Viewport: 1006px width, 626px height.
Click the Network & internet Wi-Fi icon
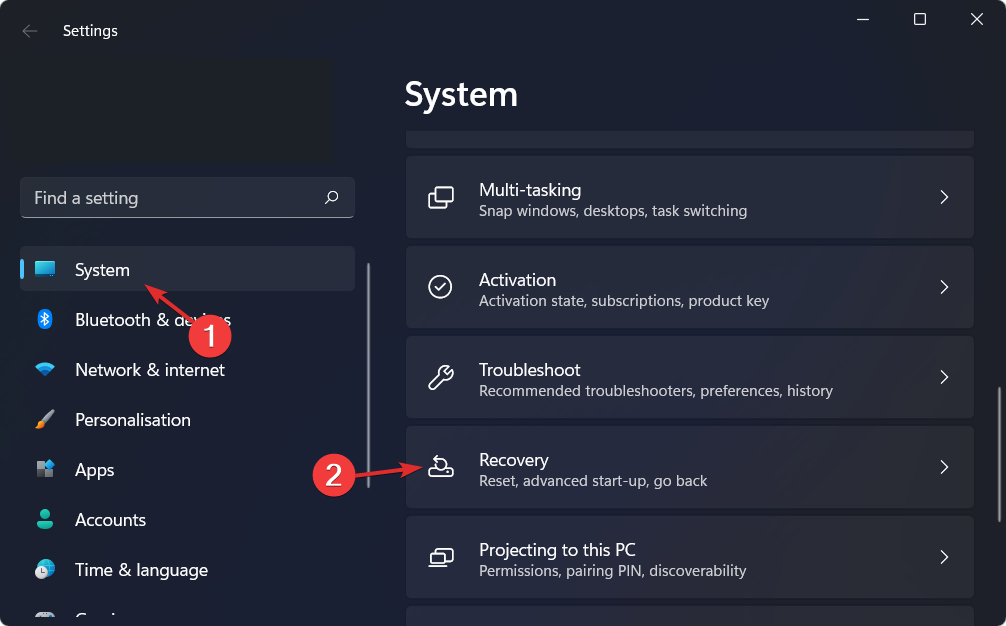click(45, 369)
